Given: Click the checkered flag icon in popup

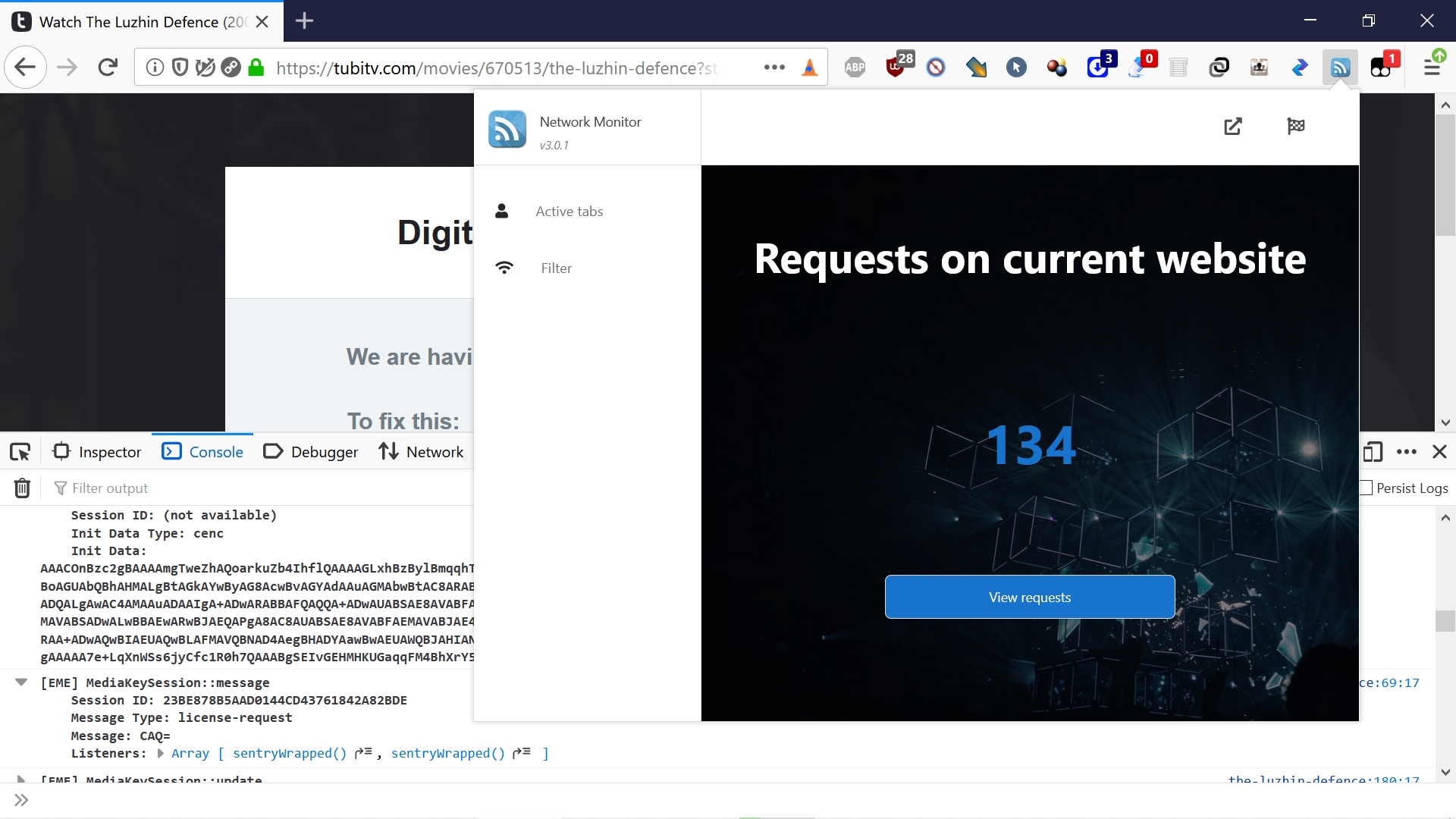Looking at the screenshot, I should [x=1296, y=127].
